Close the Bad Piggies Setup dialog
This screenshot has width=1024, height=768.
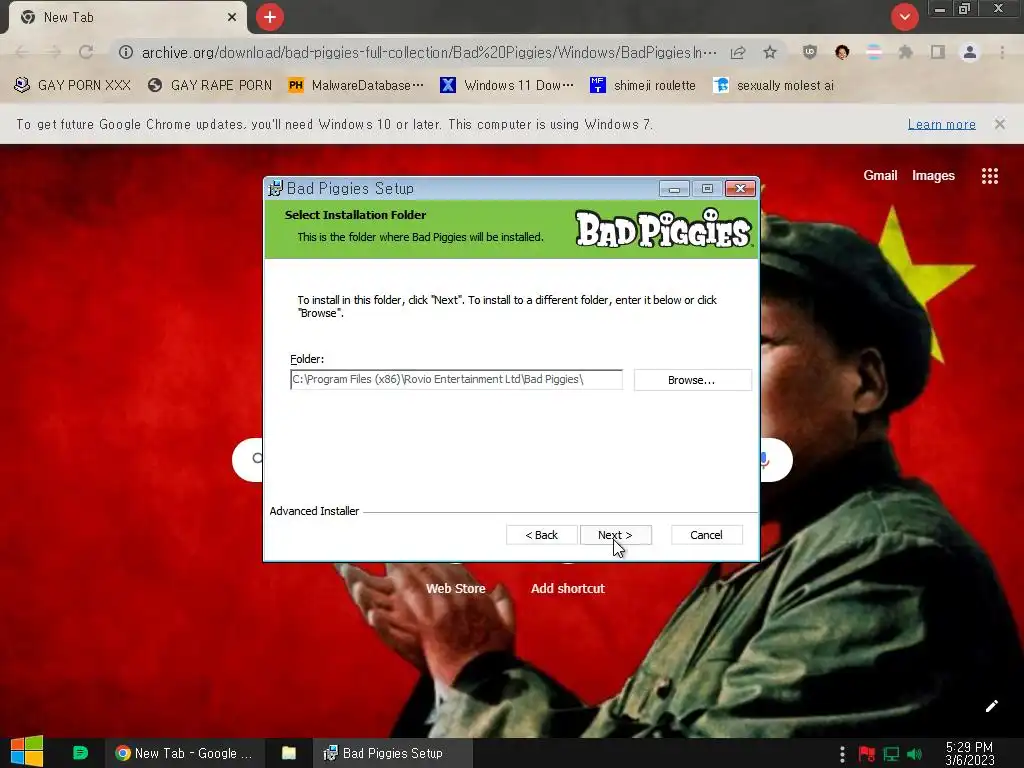[x=740, y=189]
